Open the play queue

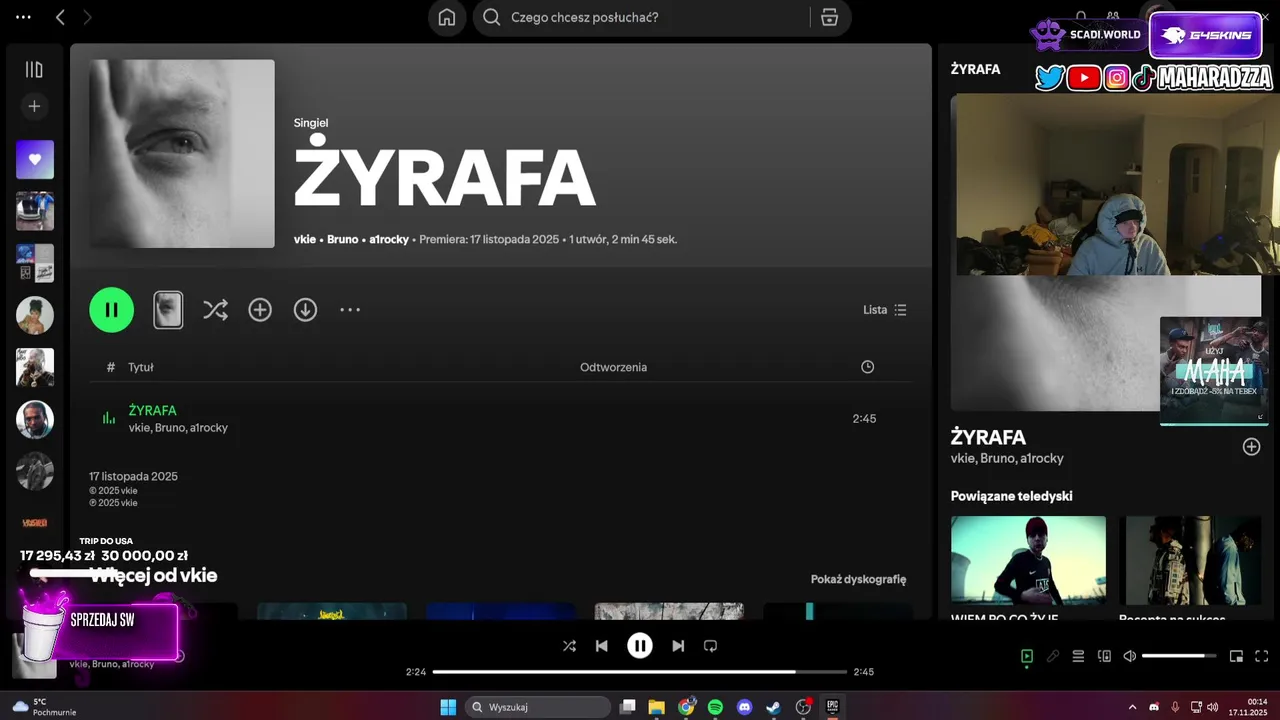(1078, 656)
